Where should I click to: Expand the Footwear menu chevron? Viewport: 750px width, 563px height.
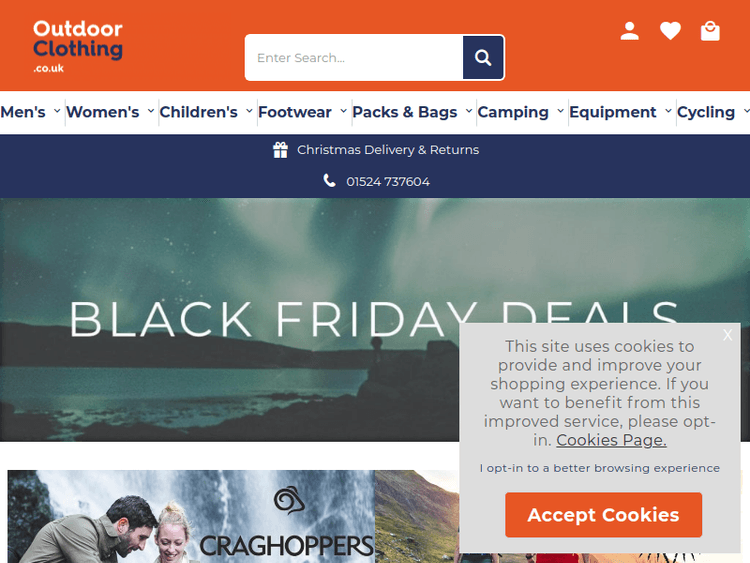pyautogui.click(x=343, y=111)
